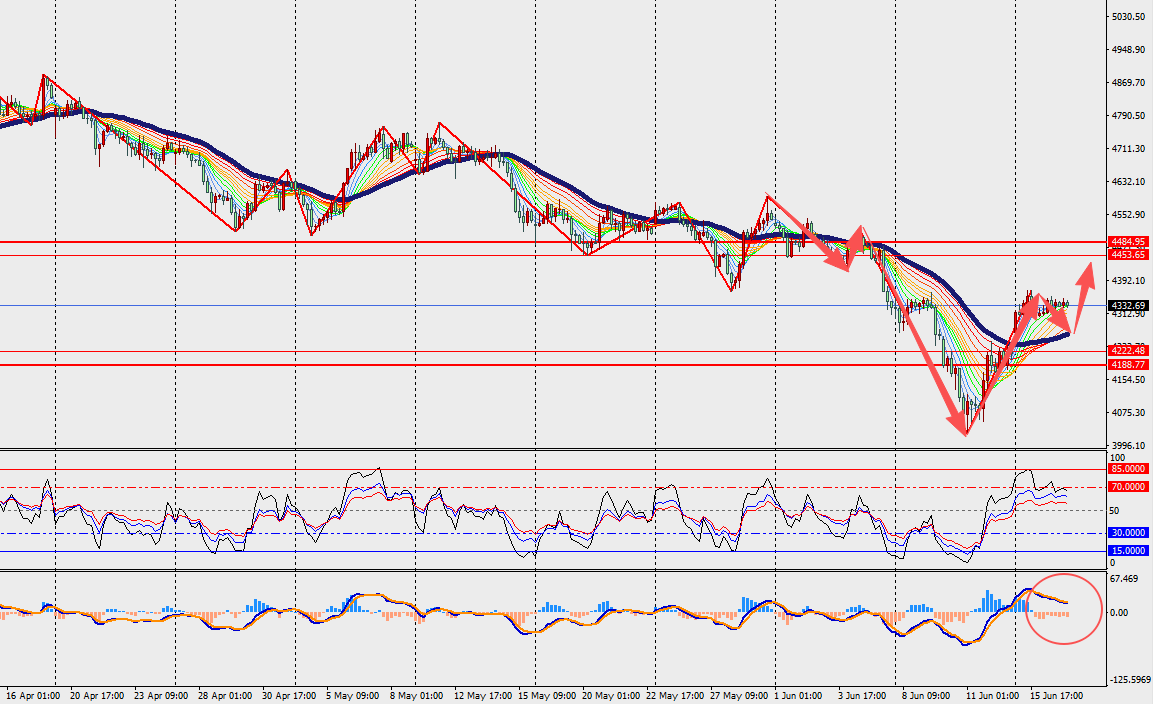Image resolution: width=1154 pixels, height=704 pixels.
Task: Click the 4869.70 price axis value
Action: point(1129,82)
